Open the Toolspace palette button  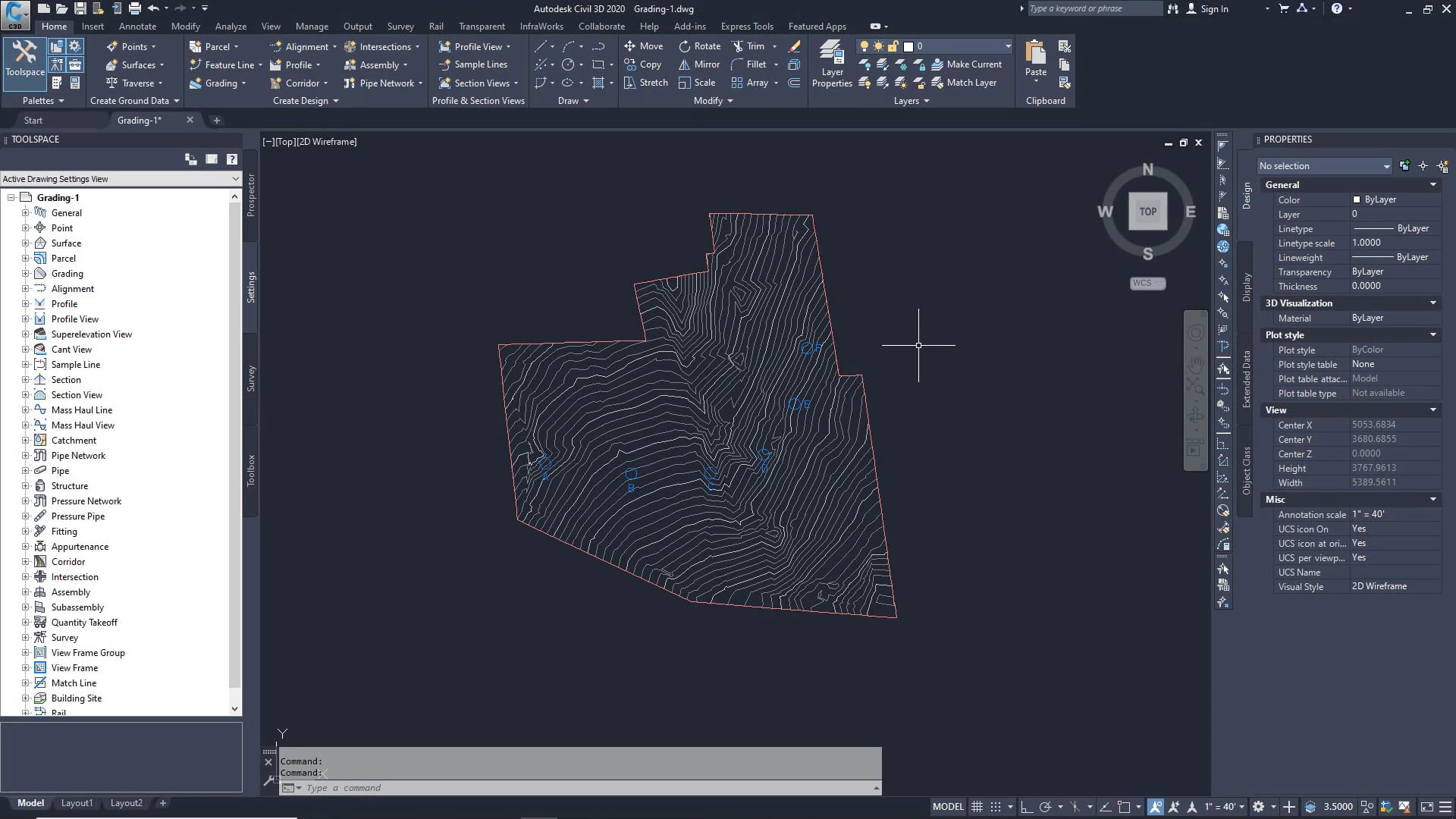25,58
